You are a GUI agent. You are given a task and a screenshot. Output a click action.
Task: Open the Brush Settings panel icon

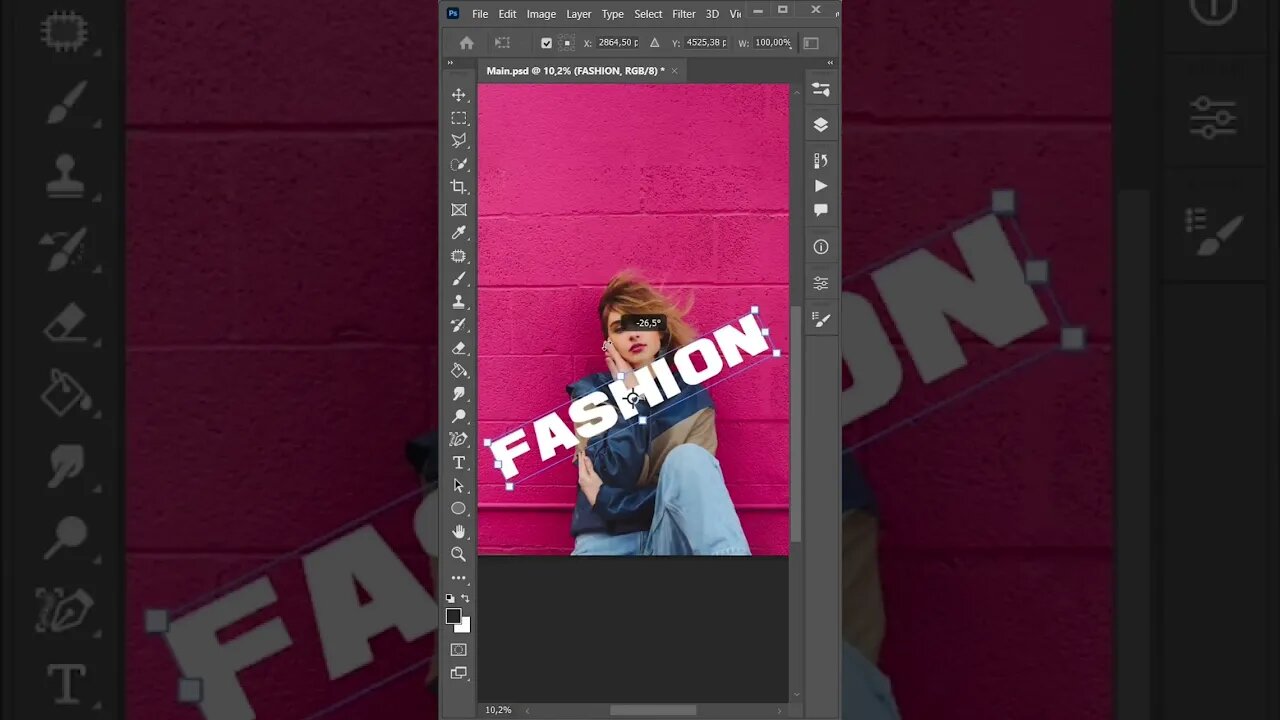click(x=821, y=89)
